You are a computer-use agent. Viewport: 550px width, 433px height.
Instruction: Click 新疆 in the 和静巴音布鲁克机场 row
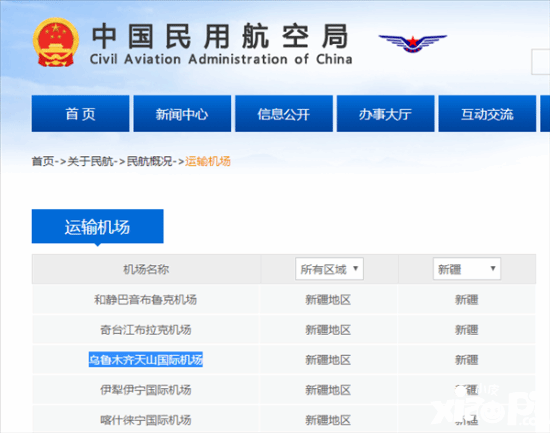[467, 300]
